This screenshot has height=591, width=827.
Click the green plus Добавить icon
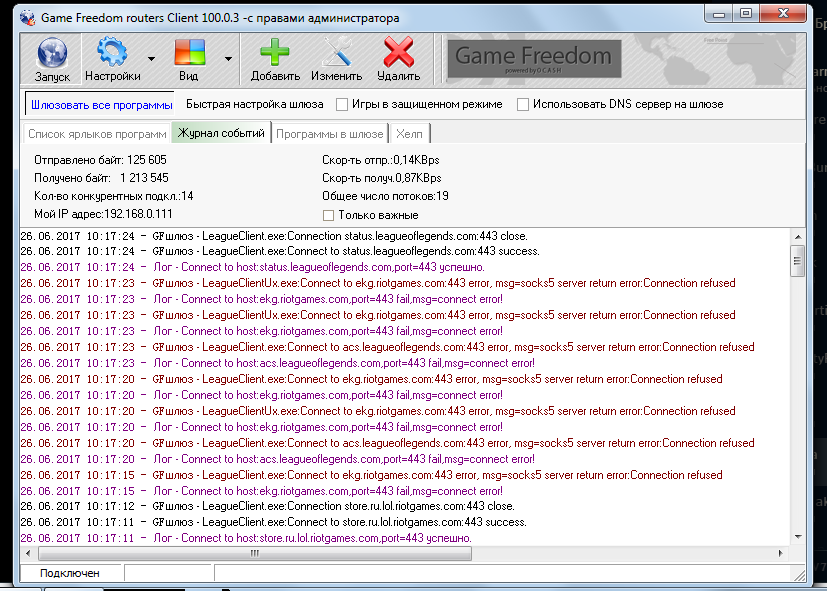(x=275, y=52)
